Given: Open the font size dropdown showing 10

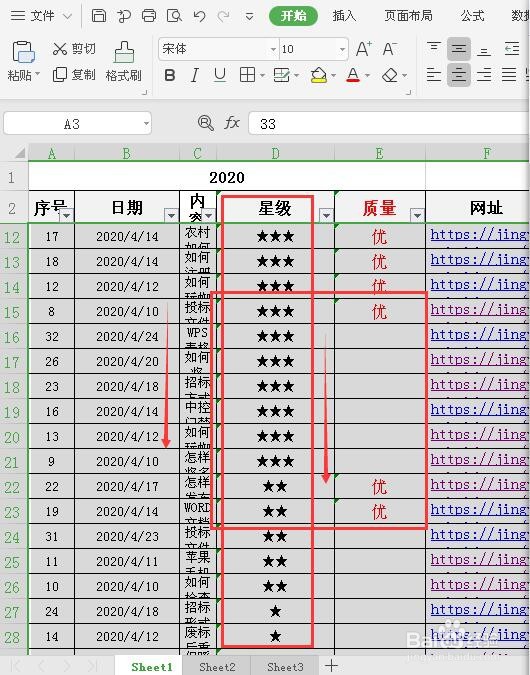Looking at the screenshot, I should 342,50.
